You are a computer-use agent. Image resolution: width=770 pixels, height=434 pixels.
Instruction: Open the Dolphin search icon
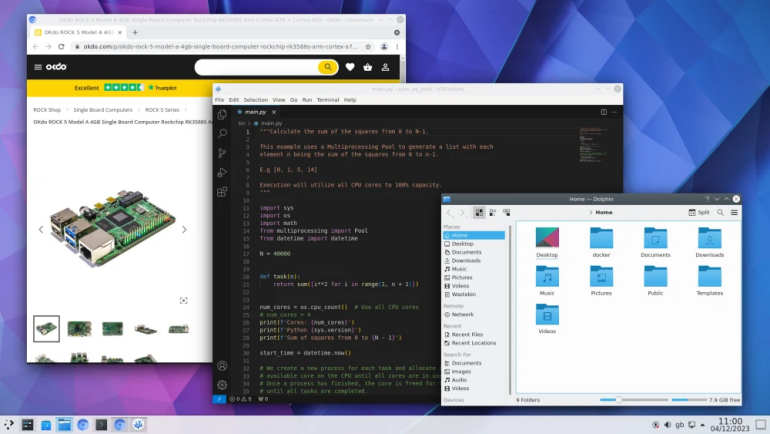click(x=720, y=212)
